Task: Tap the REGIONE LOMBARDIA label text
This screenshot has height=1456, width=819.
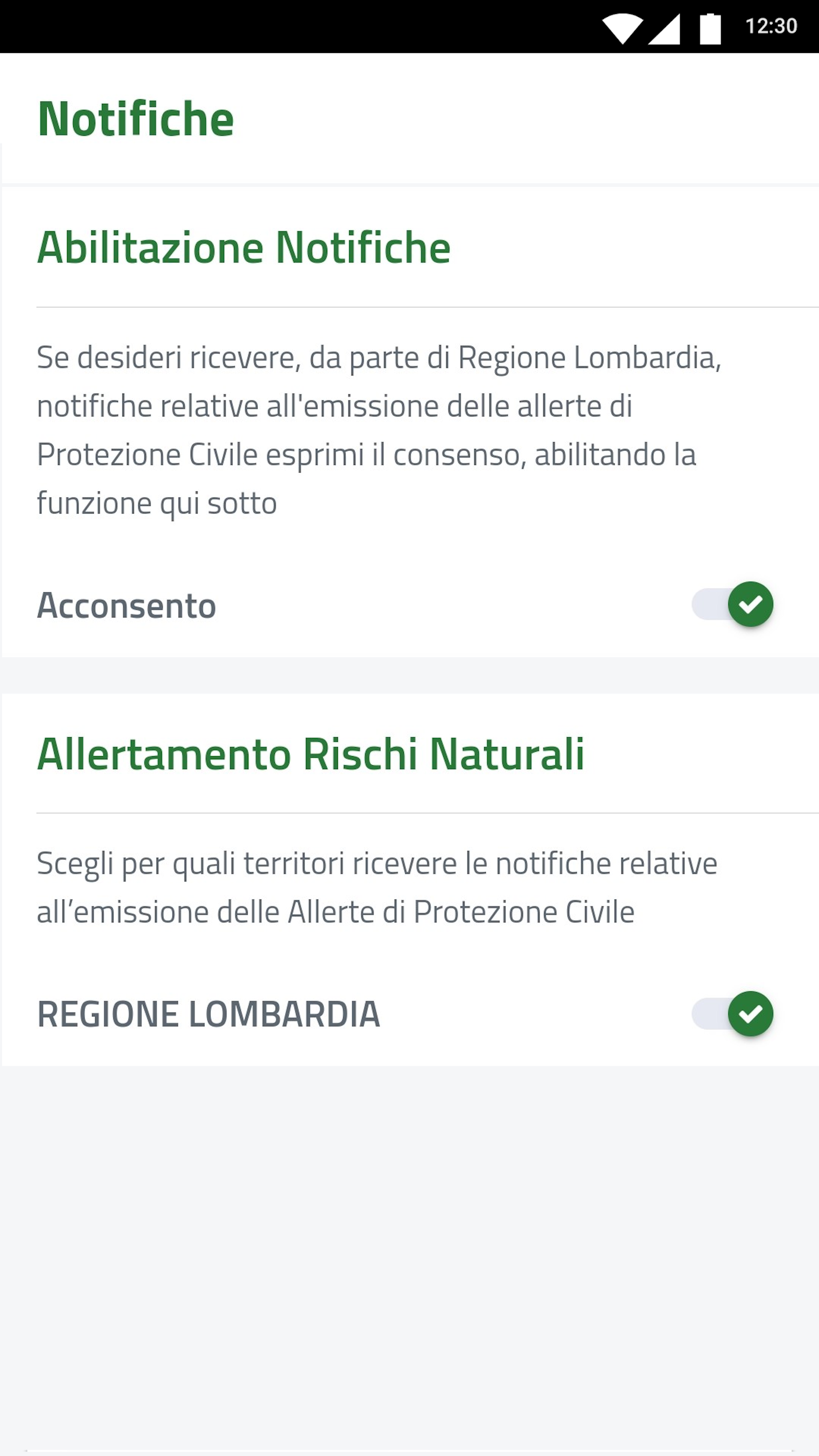Action: [208, 1014]
